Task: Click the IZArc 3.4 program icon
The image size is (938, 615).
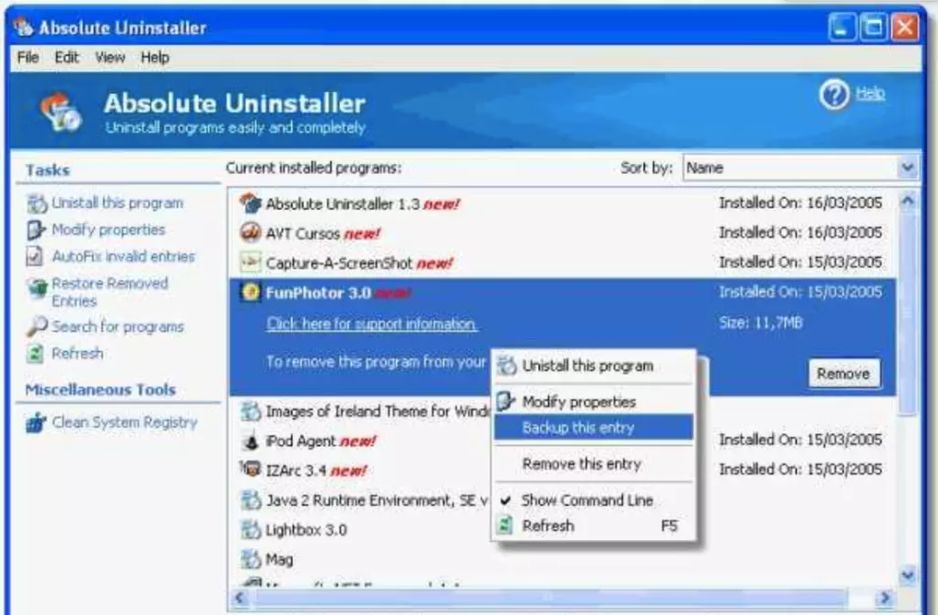Action: click(x=251, y=470)
